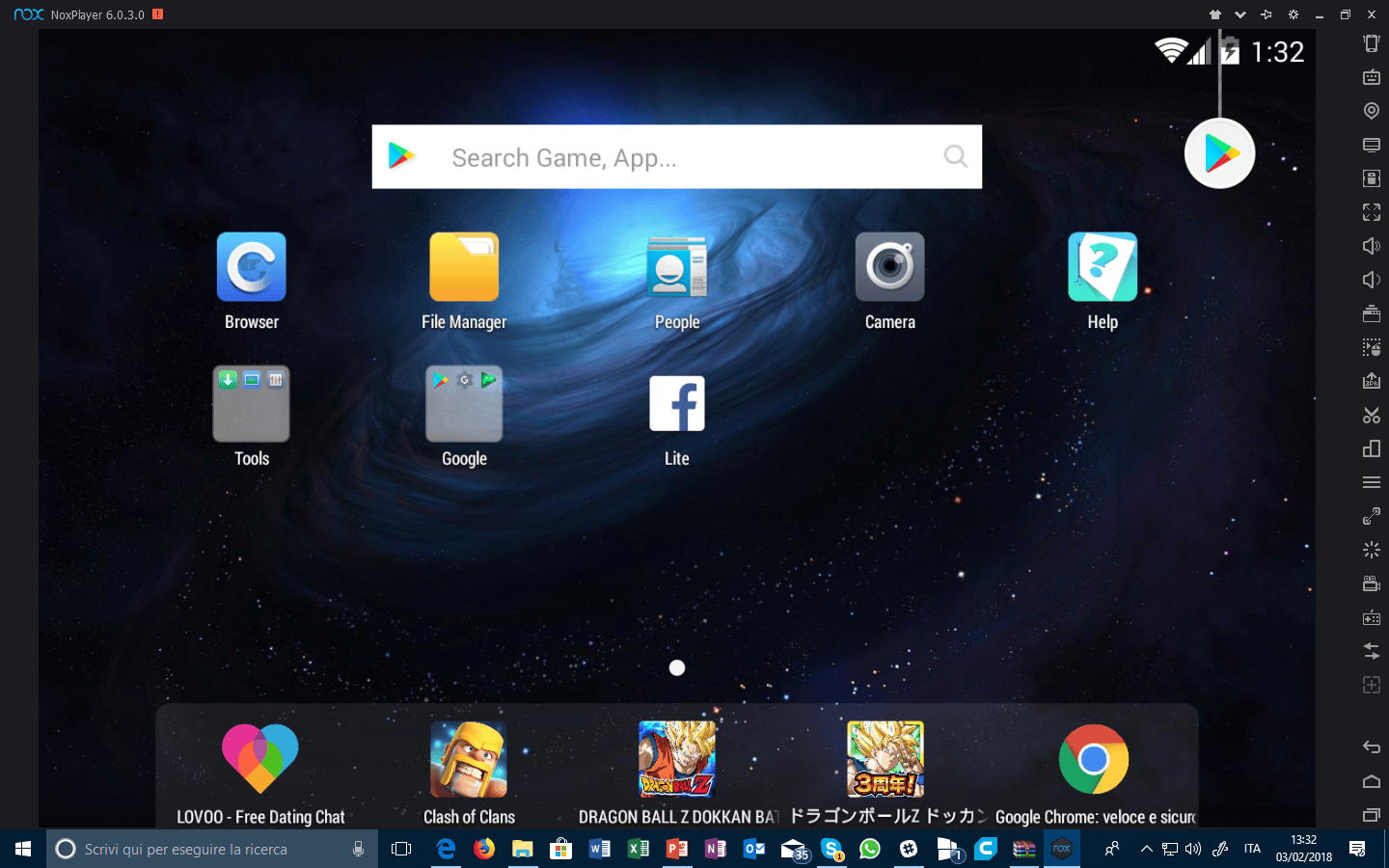The image size is (1389, 868).
Task: Click the Search Game, App field
Action: [x=677, y=156]
